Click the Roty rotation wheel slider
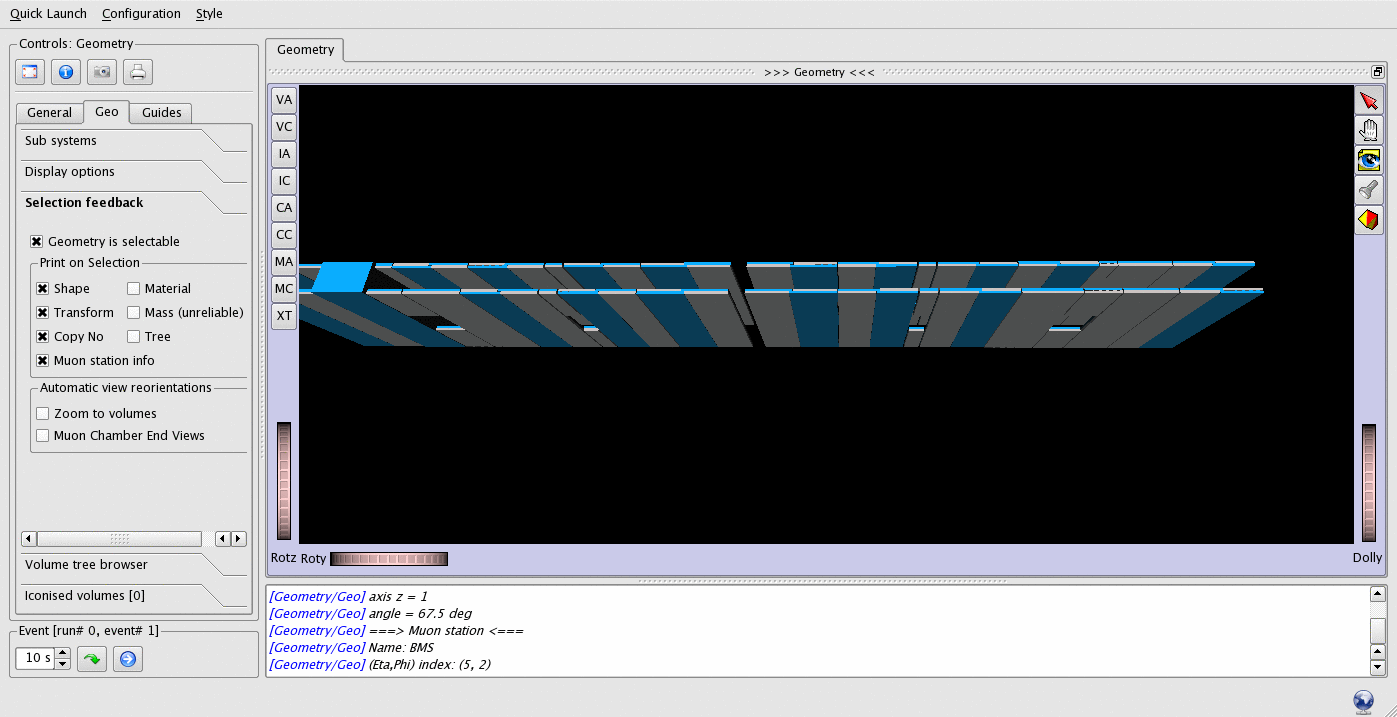The image size is (1397, 717). coord(389,559)
